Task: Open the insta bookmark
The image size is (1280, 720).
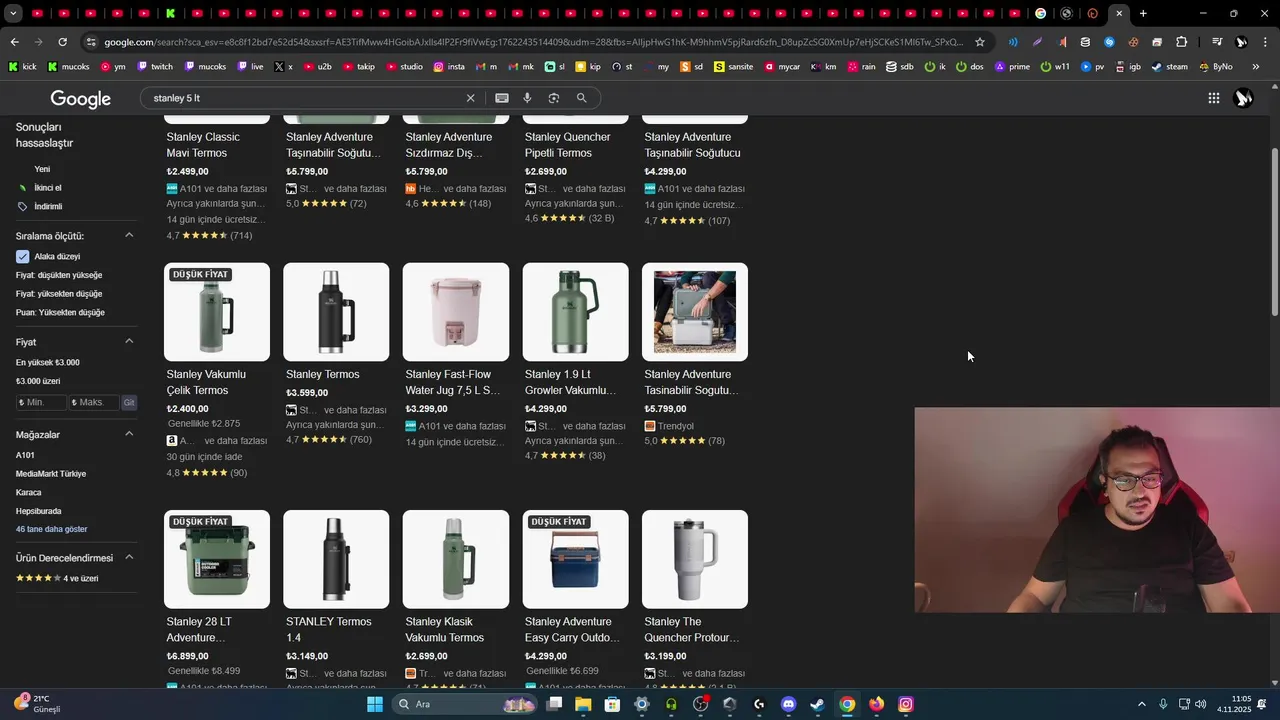Action: tap(449, 67)
